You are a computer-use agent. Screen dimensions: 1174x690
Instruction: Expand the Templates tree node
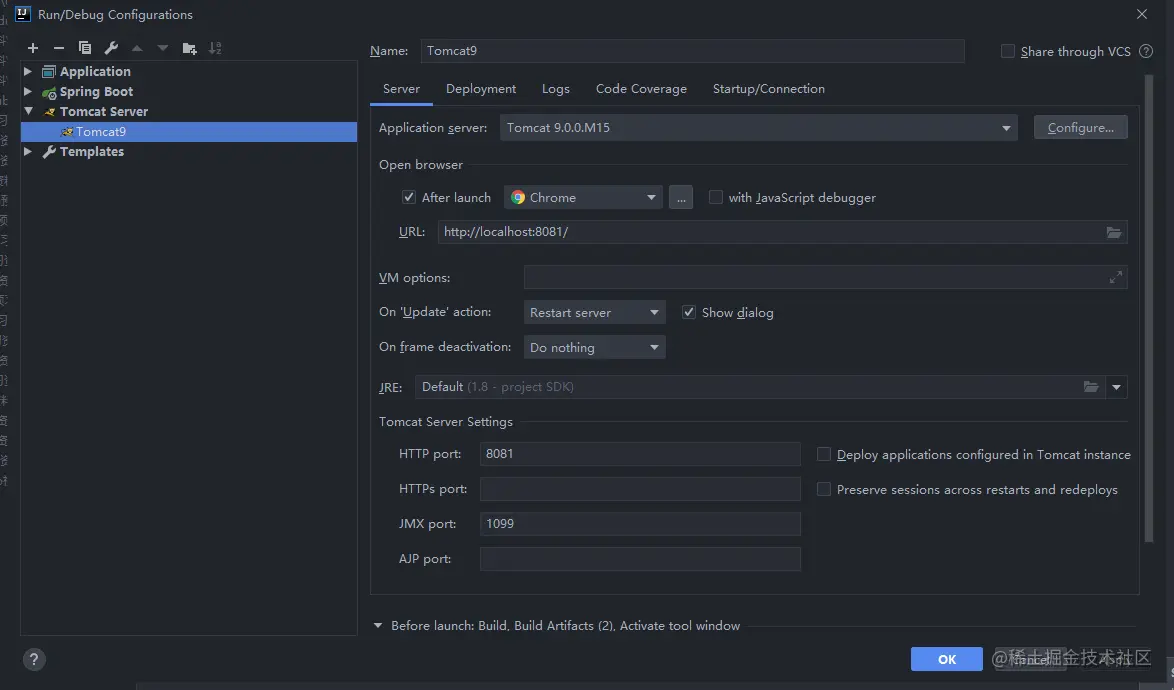tap(28, 151)
